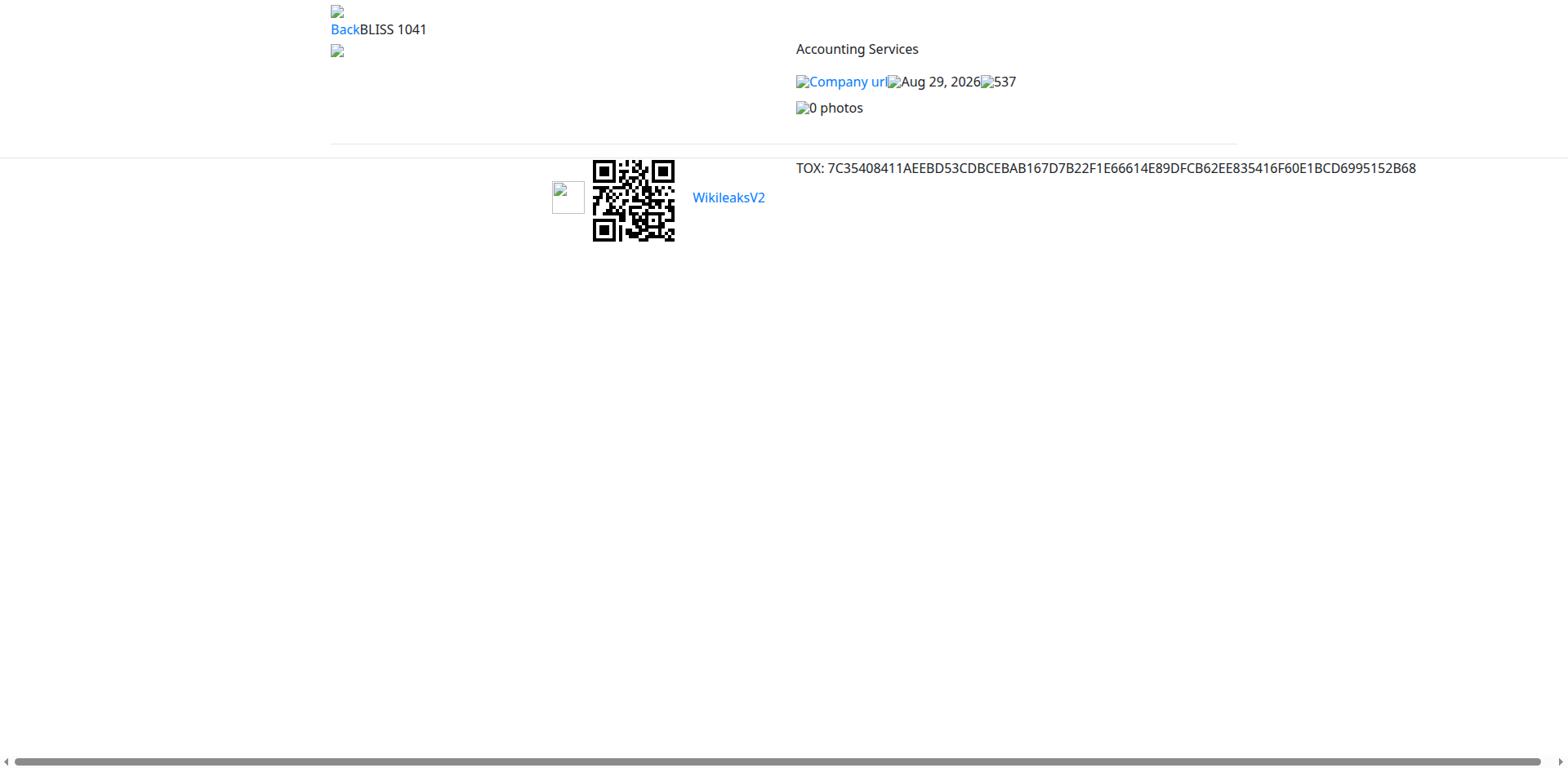Click the Aug 29, 2026 date
Image resolution: width=1568 pixels, height=768 pixels.
pyautogui.click(x=941, y=82)
